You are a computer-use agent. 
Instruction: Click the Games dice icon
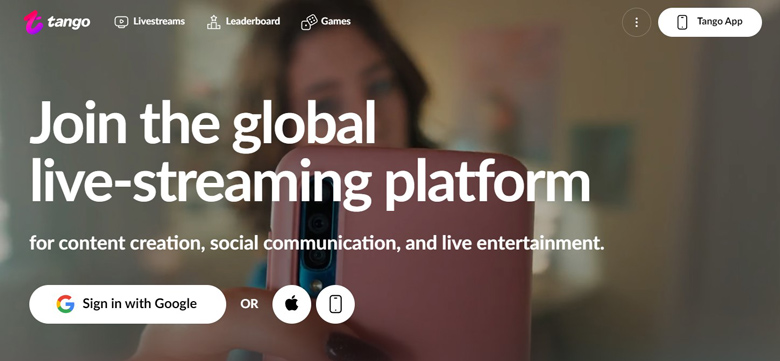click(309, 22)
